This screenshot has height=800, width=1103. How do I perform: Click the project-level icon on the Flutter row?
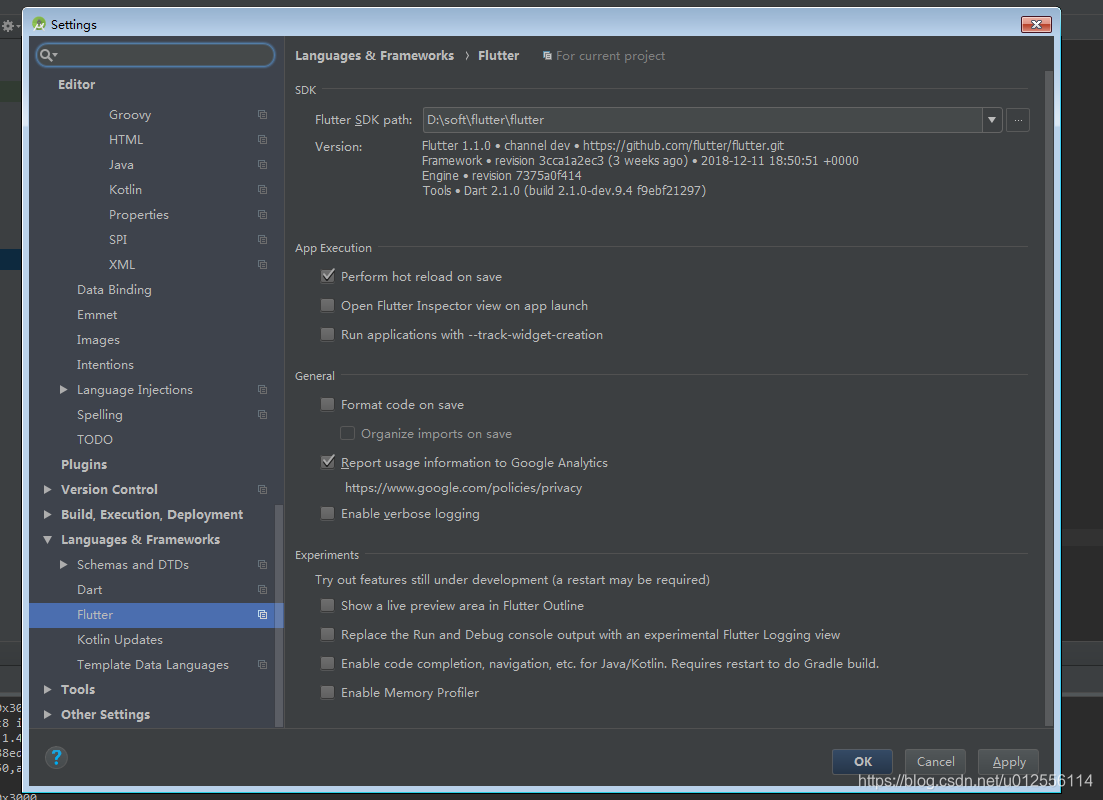pos(262,614)
